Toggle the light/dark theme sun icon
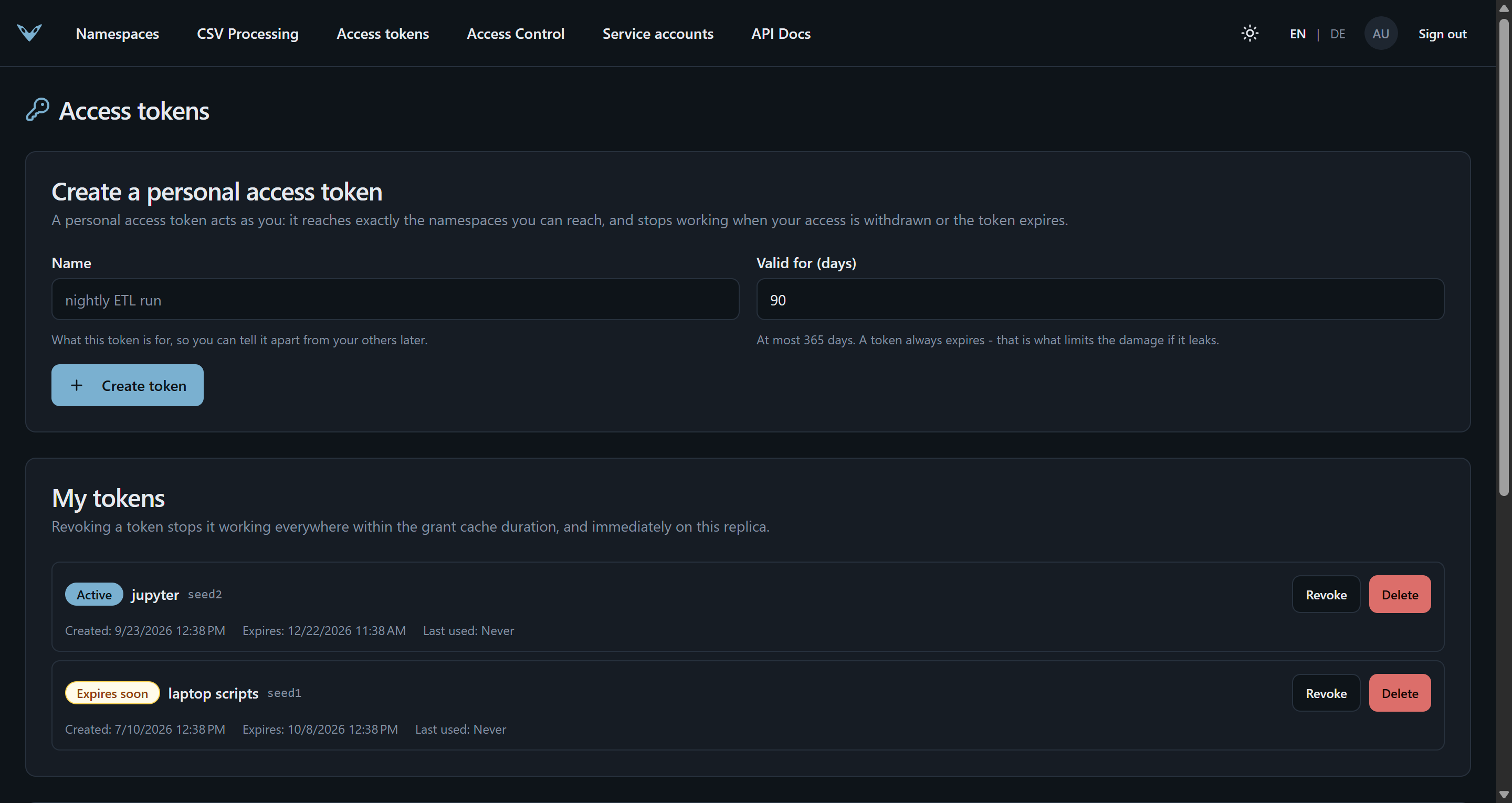This screenshot has width=1512, height=803. [1249, 34]
